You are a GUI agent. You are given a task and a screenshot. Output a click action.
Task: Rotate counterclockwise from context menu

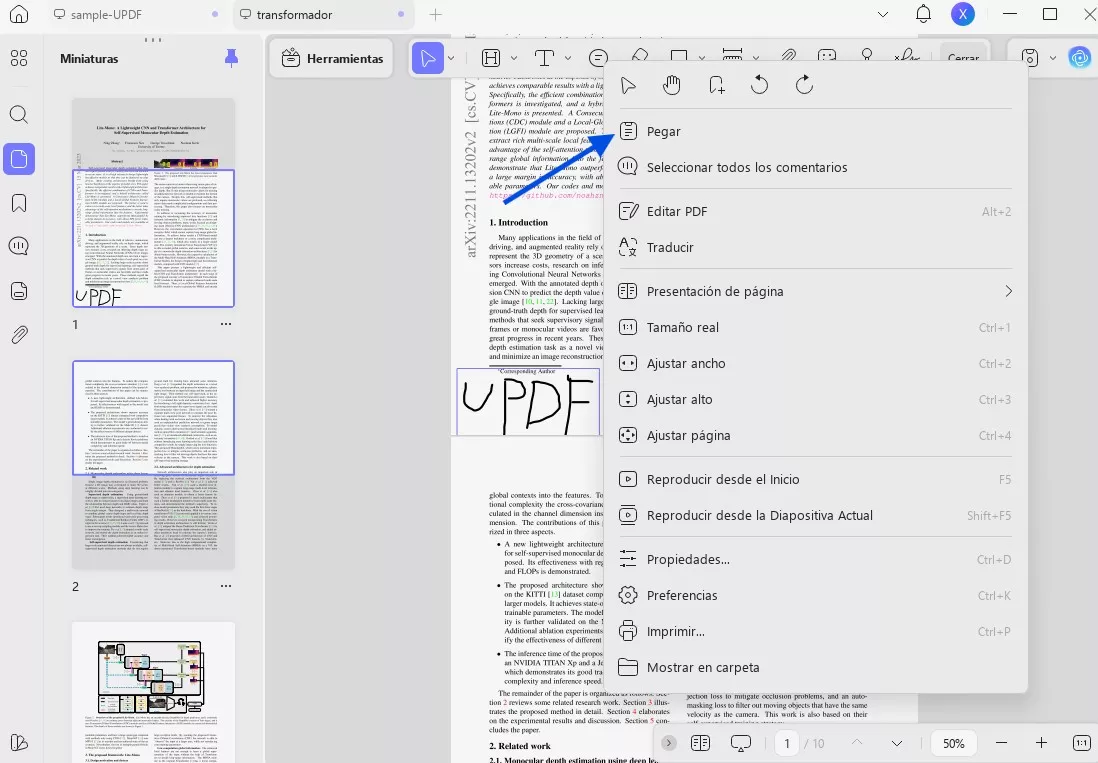[x=760, y=85]
